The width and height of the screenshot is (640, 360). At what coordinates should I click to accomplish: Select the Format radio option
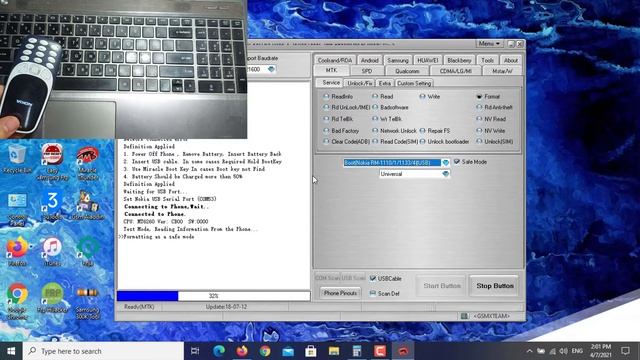tap(488, 97)
